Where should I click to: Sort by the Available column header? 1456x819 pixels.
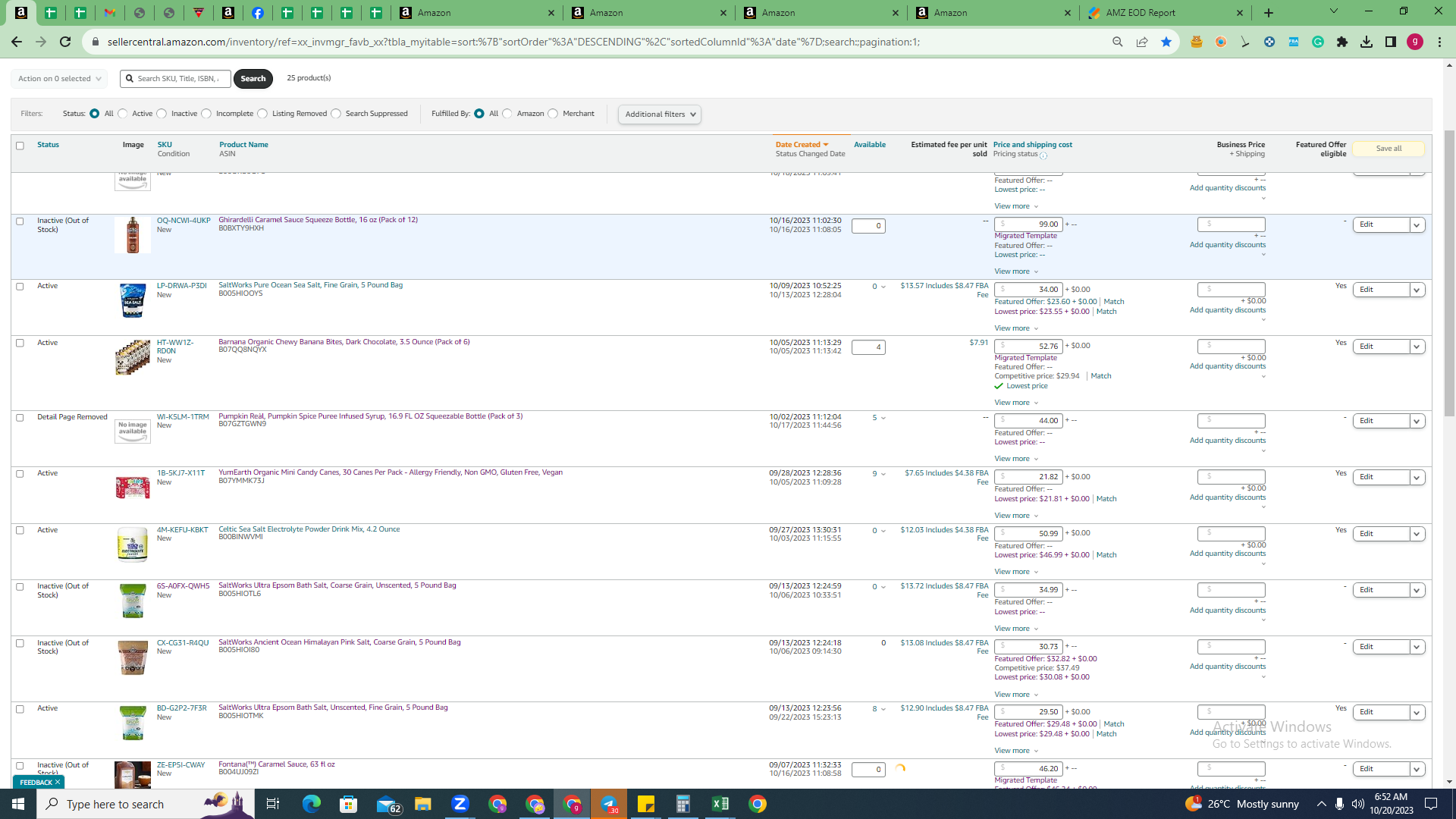click(870, 145)
